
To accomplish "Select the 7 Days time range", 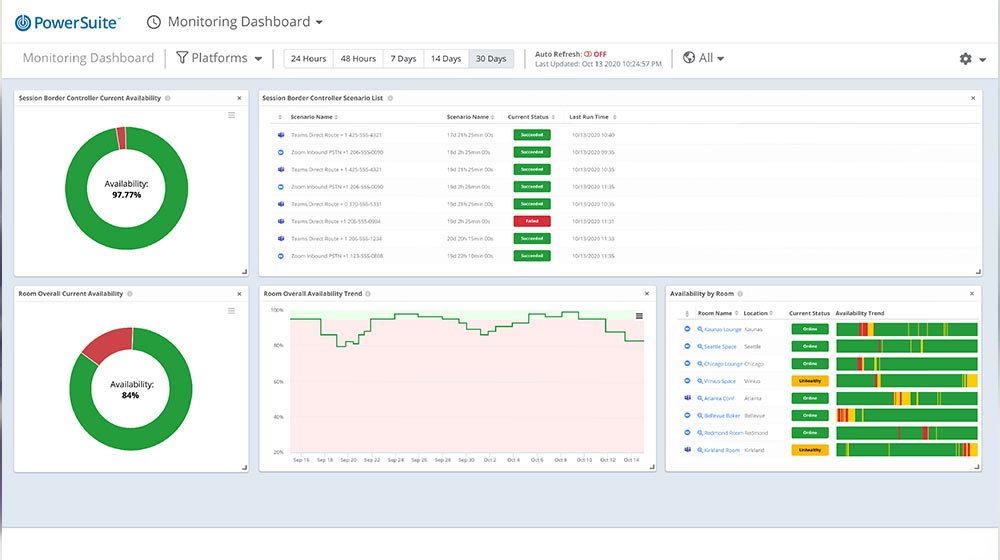I will (x=402, y=59).
